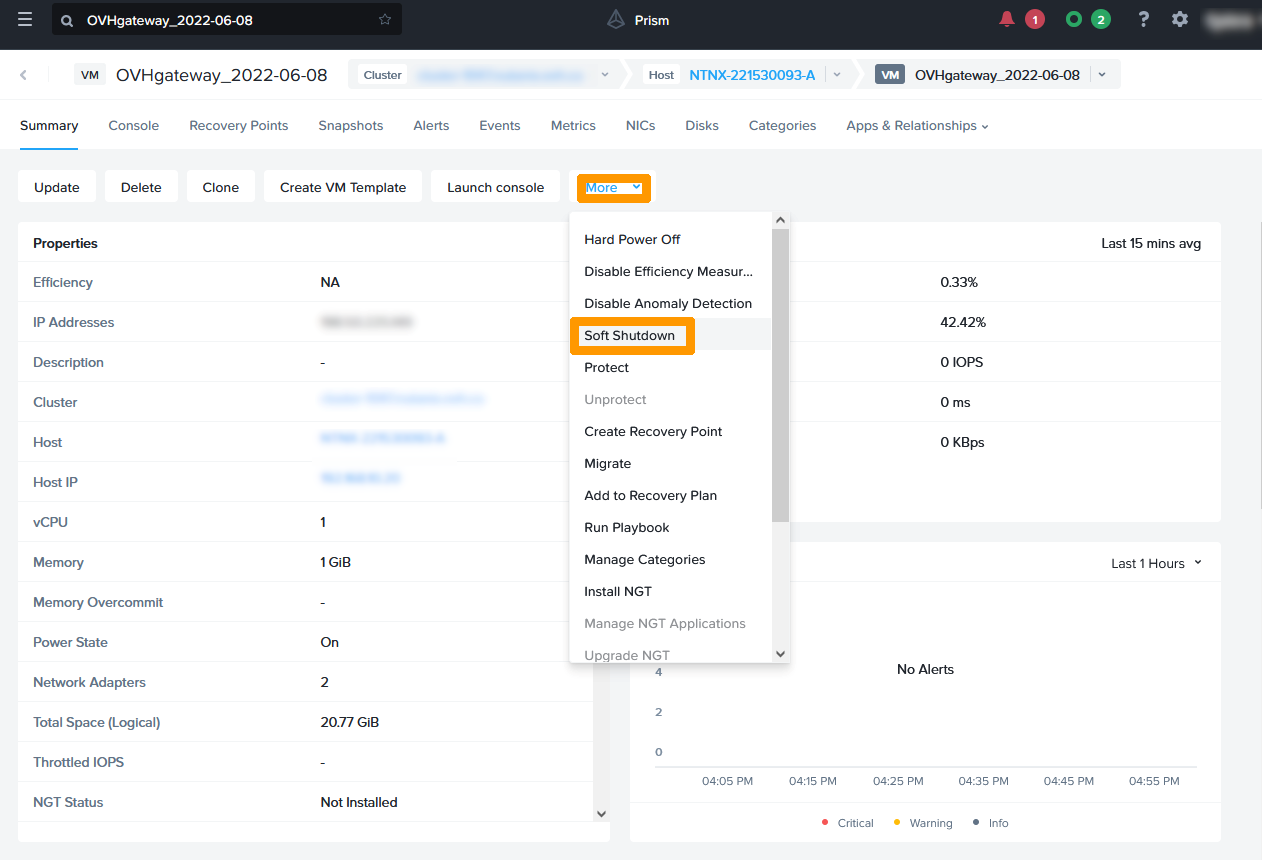
Task: Go back using the left arrow icon
Action: [23, 75]
